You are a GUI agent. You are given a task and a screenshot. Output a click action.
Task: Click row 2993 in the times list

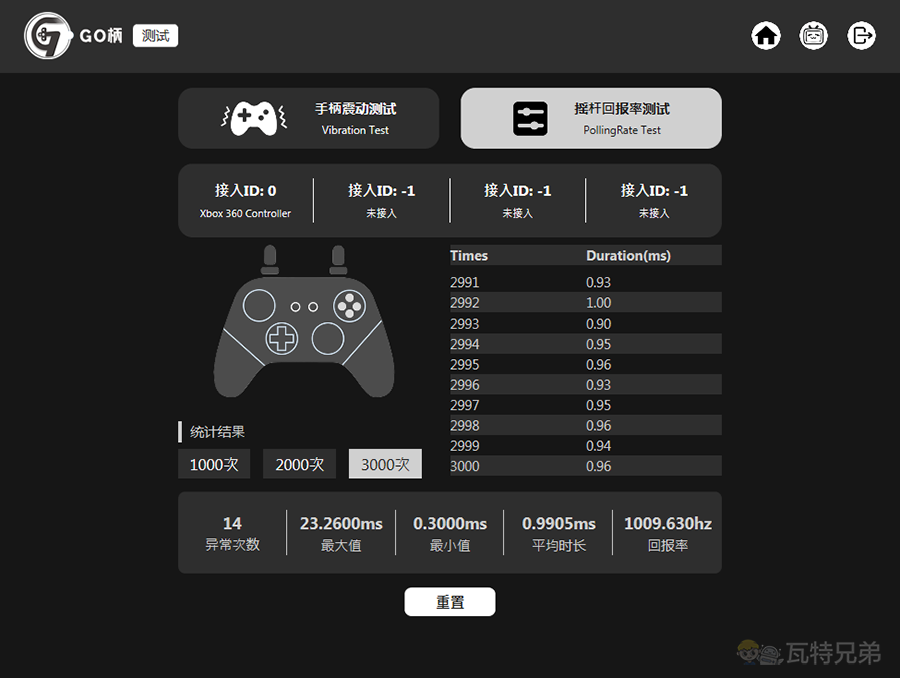point(585,323)
